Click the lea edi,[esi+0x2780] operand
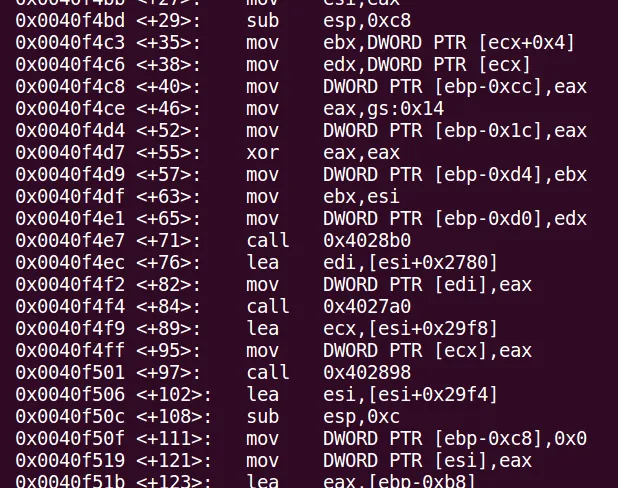 point(410,263)
